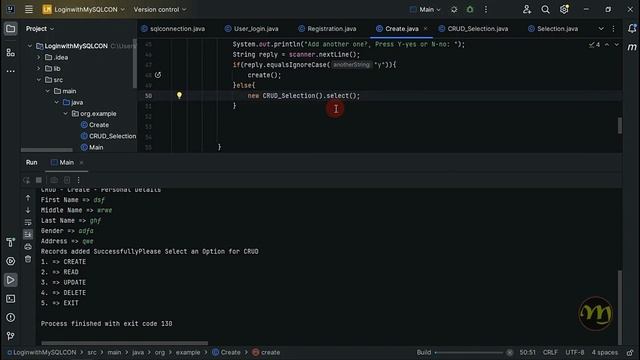Screen dimensions: 640x360
Task: Open the Project tool window folder icon
Action: point(11,29)
